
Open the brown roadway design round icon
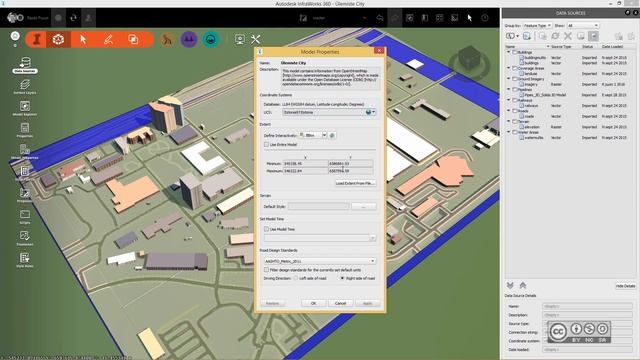[167, 40]
